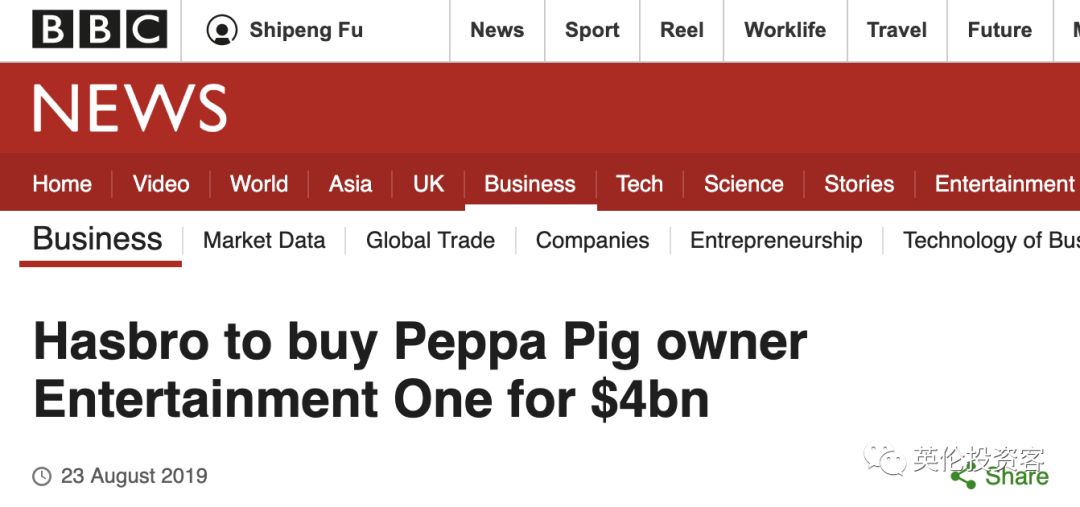Open the Global Trade subsection
The height and width of the screenshot is (507, 1080).
tap(430, 240)
